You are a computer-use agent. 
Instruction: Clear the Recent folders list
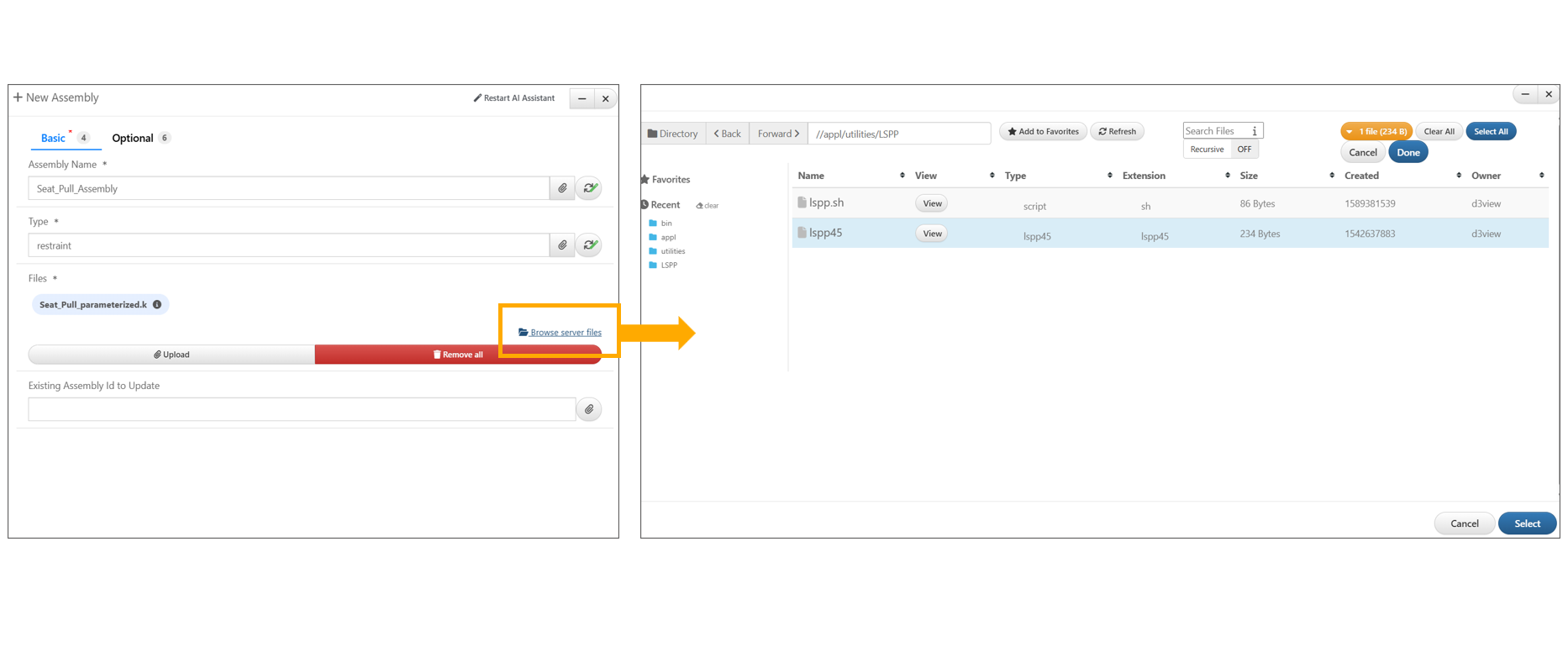click(708, 206)
